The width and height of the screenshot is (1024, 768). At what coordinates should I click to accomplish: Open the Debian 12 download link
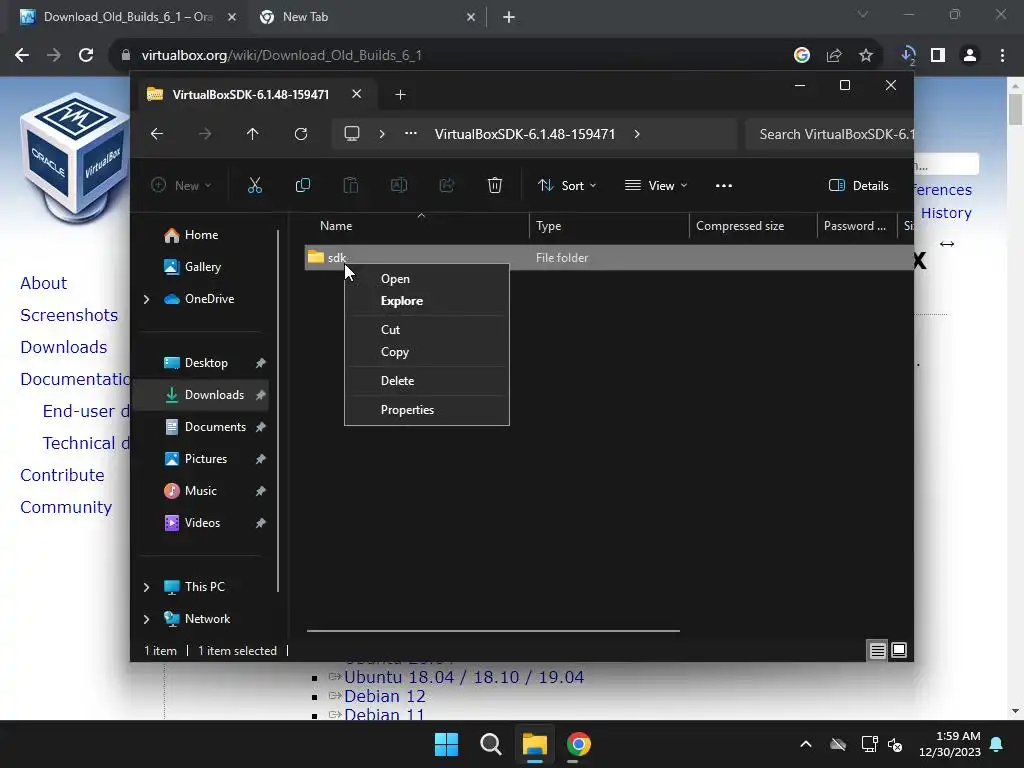pos(385,696)
